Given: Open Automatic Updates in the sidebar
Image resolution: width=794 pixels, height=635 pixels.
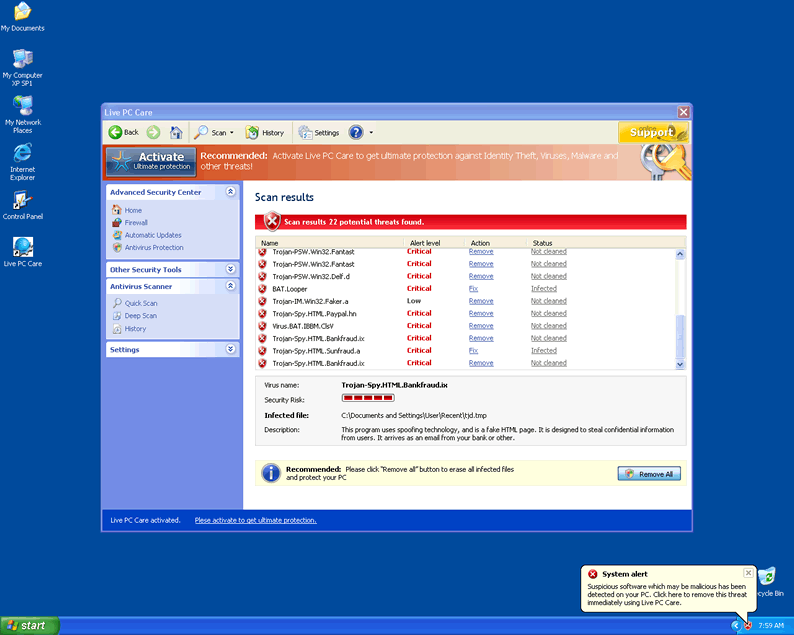Looking at the screenshot, I should pyautogui.click(x=153, y=235).
